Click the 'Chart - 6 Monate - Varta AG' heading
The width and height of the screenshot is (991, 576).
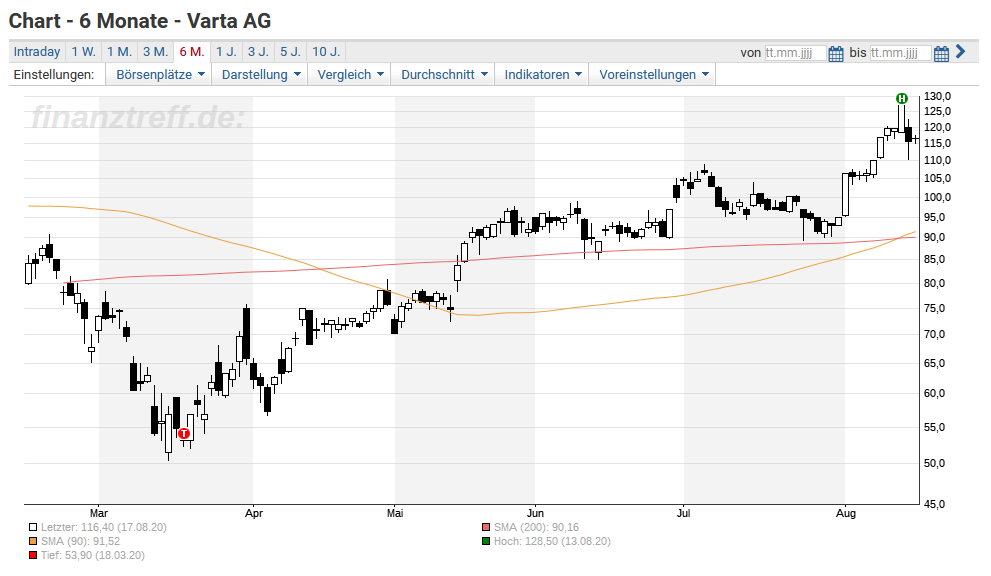point(140,21)
